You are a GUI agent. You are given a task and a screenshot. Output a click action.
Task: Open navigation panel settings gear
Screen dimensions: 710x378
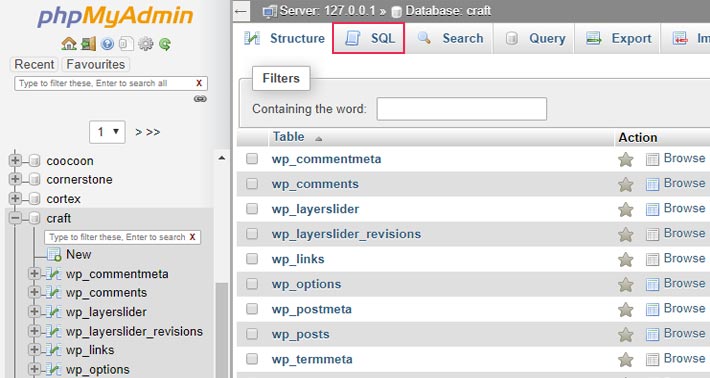click(145, 44)
